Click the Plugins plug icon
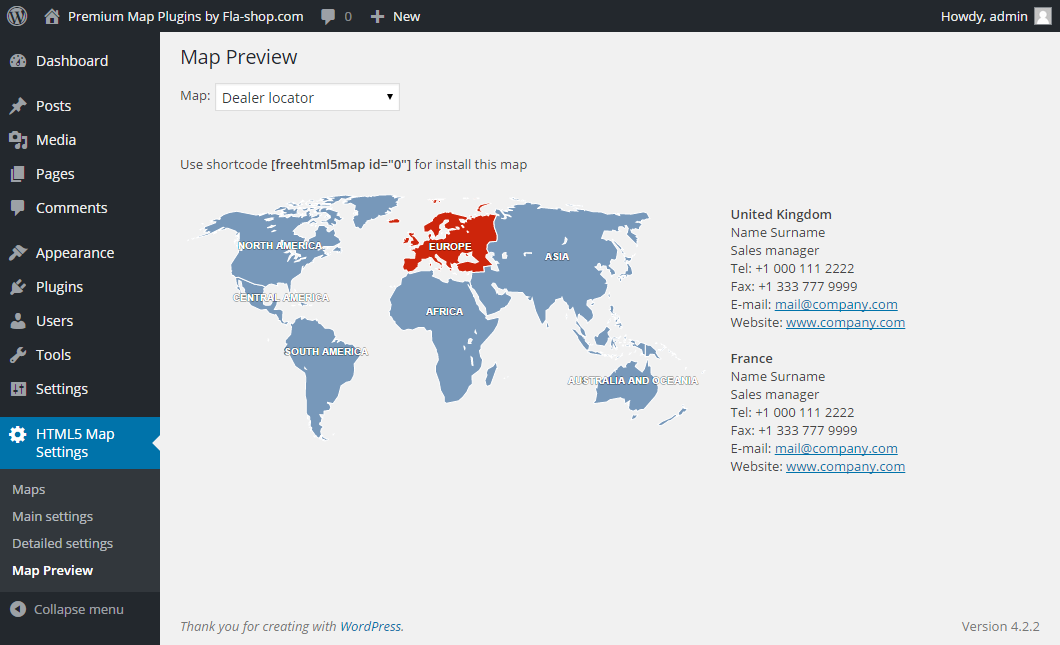This screenshot has height=645, width=1060. click(18, 287)
